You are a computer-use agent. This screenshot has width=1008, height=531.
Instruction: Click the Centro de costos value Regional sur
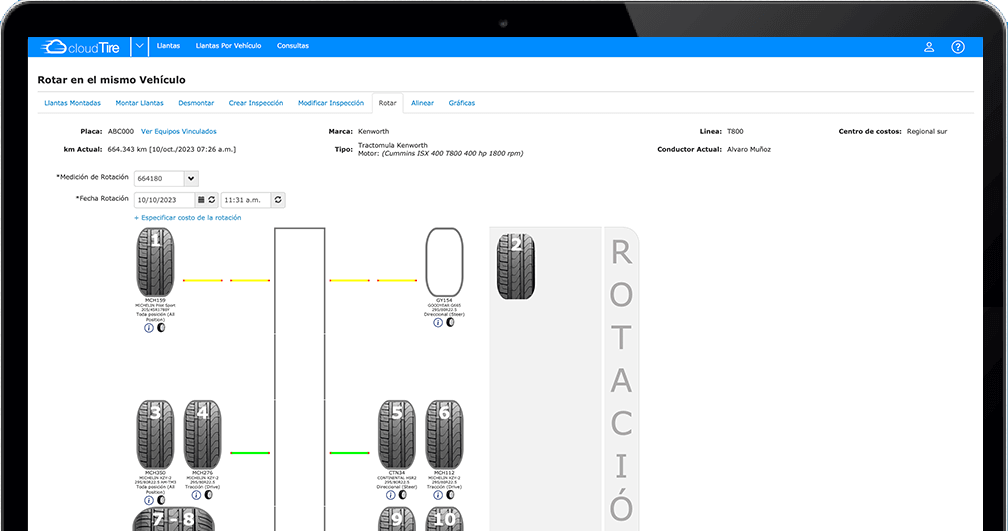927,131
